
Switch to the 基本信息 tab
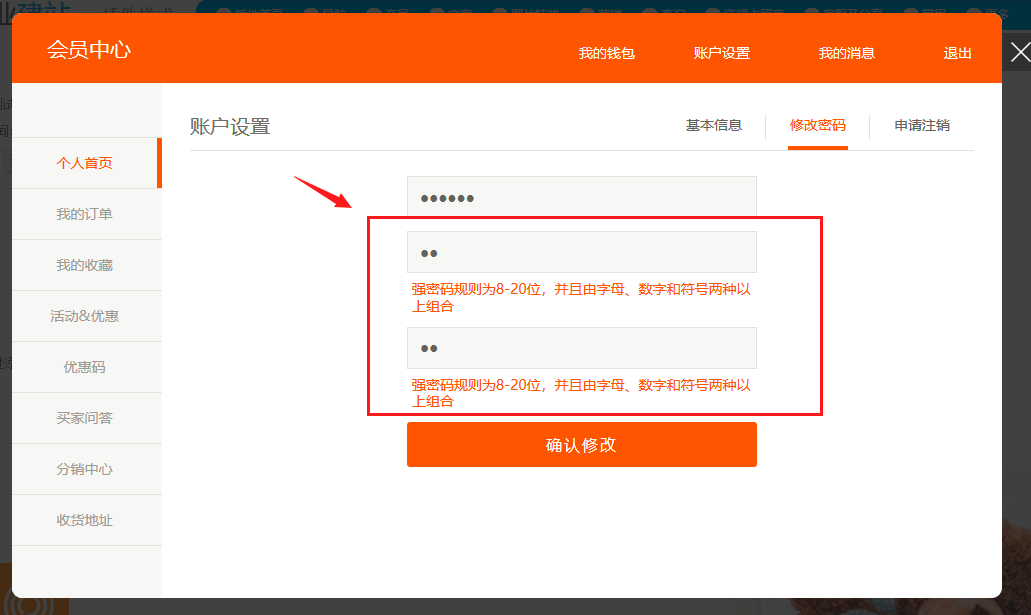713,126
